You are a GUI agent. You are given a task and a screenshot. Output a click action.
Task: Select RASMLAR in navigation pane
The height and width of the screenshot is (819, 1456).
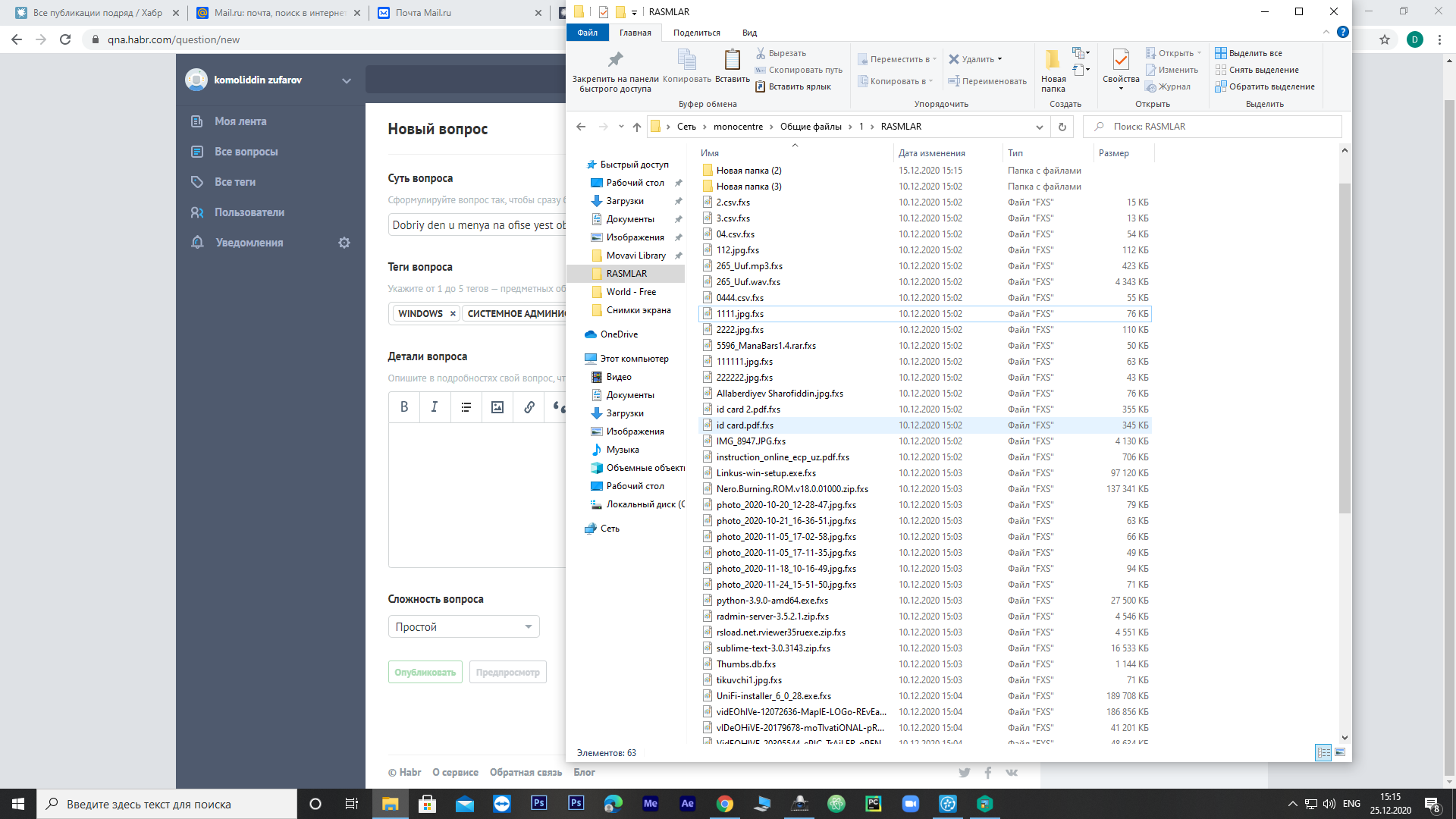(626, 273)
